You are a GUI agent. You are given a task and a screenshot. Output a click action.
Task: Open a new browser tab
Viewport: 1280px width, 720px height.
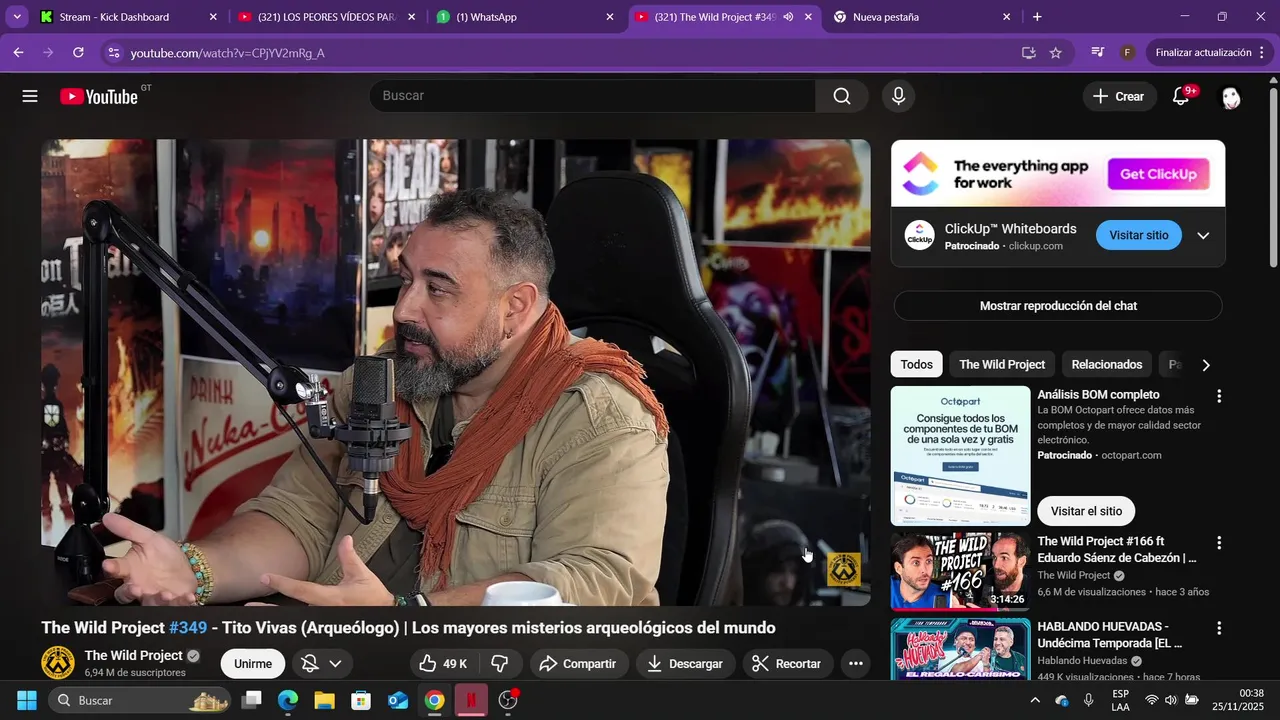click(x=1037, y=17)
